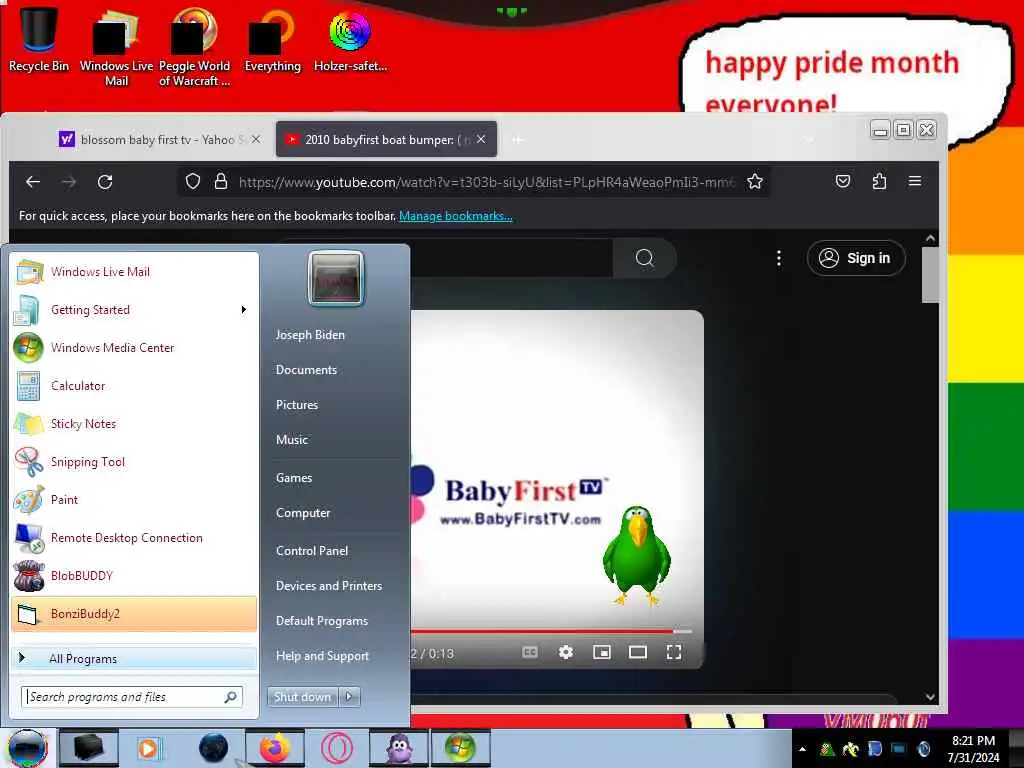Viewport: 1024px width, 768px height.
Task: Launch Windows Live Mail from Start menu
Action: 134,272
